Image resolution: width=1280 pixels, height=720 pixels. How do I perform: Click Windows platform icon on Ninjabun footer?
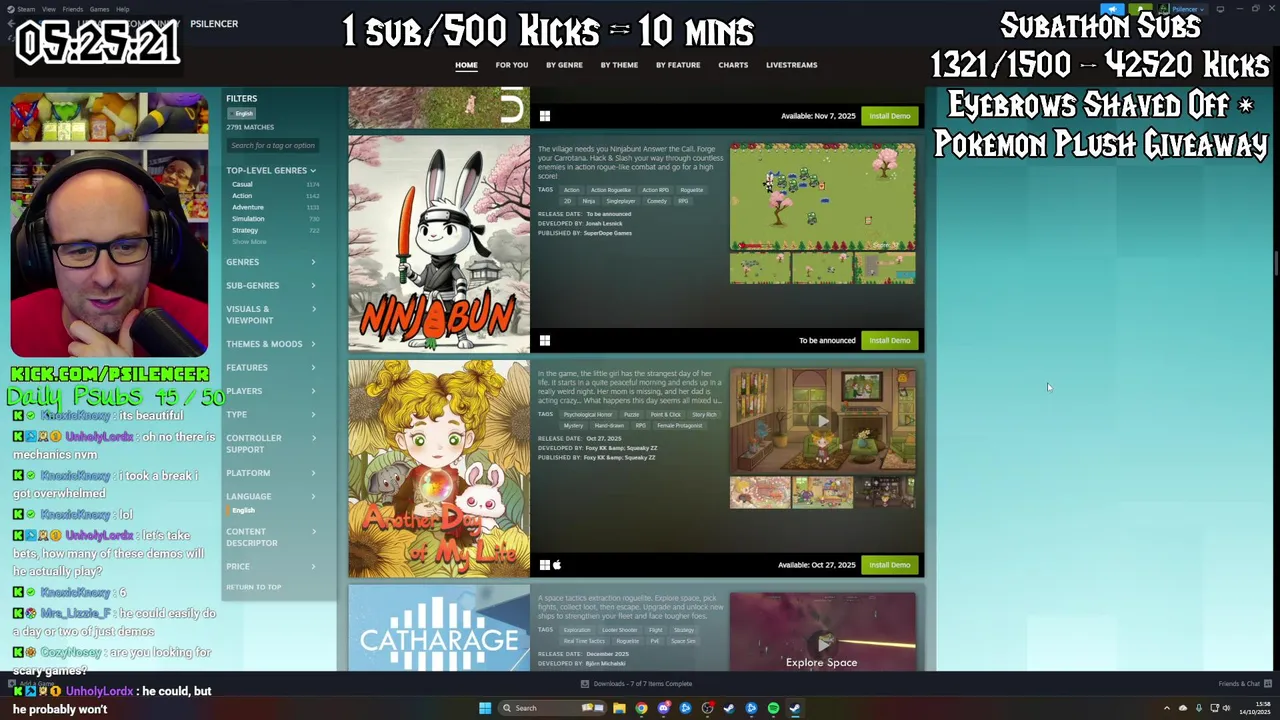[x=544, y=341]
